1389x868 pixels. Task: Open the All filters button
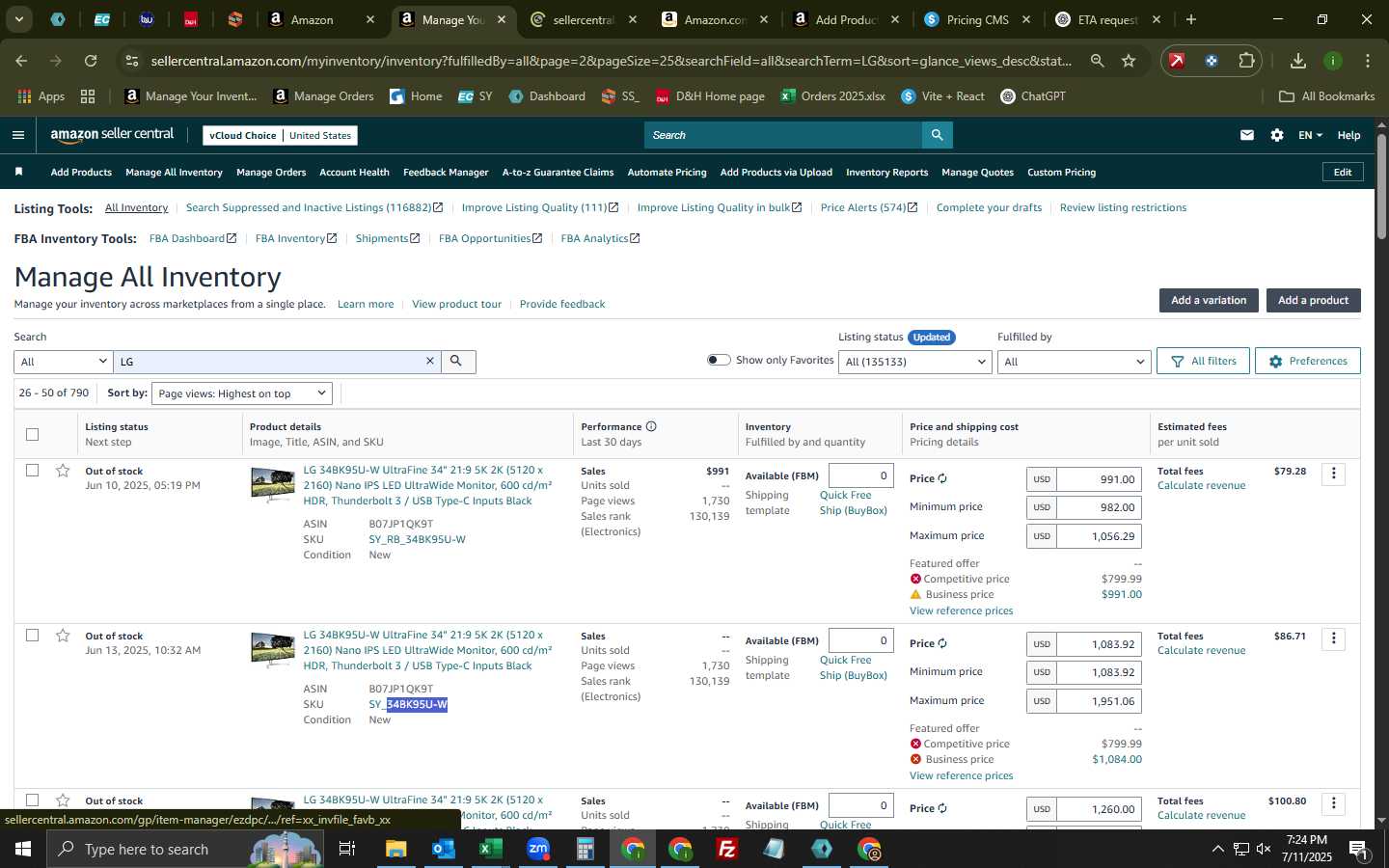point(1203,361)
